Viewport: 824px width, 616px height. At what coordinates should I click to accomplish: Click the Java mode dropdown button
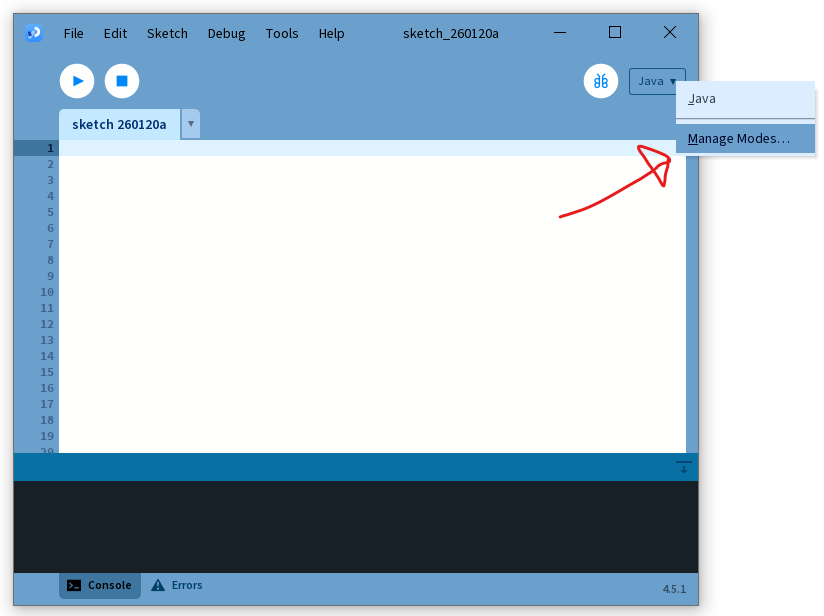(656, 81)
